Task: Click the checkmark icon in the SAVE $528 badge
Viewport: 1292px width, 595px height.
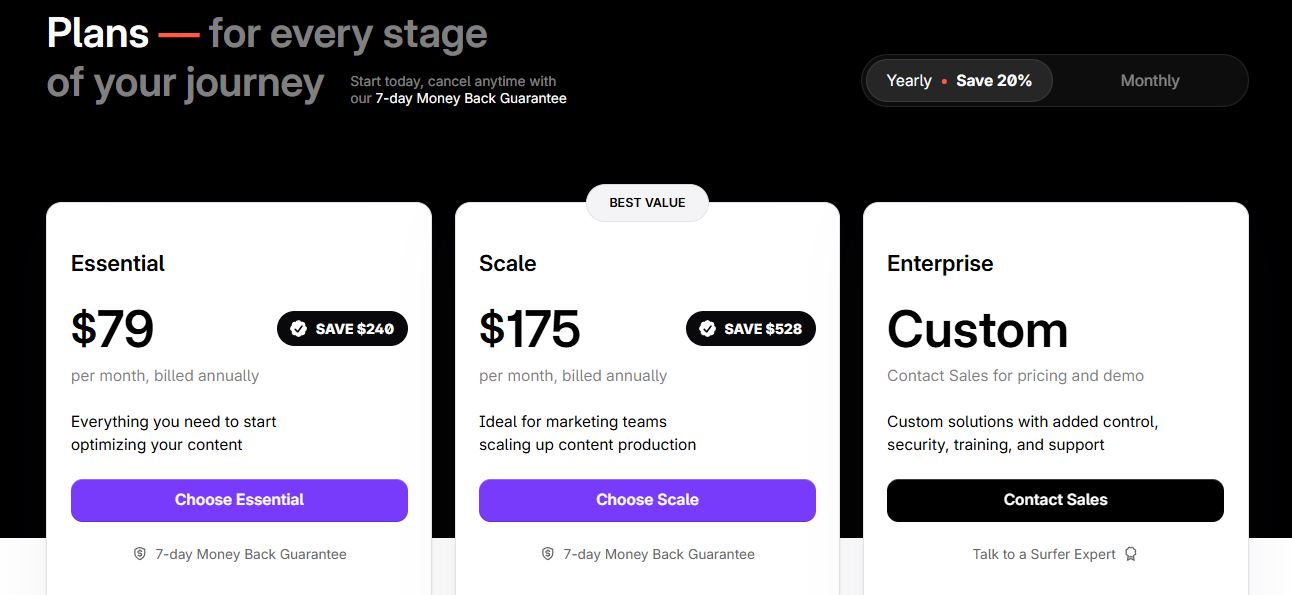Action: tap(708, 329)
